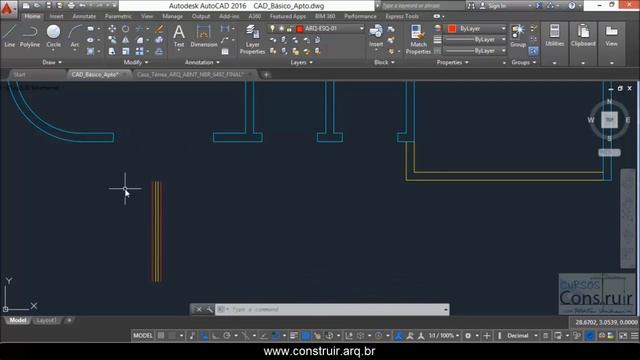The image size is (640, 360).
Task: Click the Group tool icon
Action: [518, 36]
